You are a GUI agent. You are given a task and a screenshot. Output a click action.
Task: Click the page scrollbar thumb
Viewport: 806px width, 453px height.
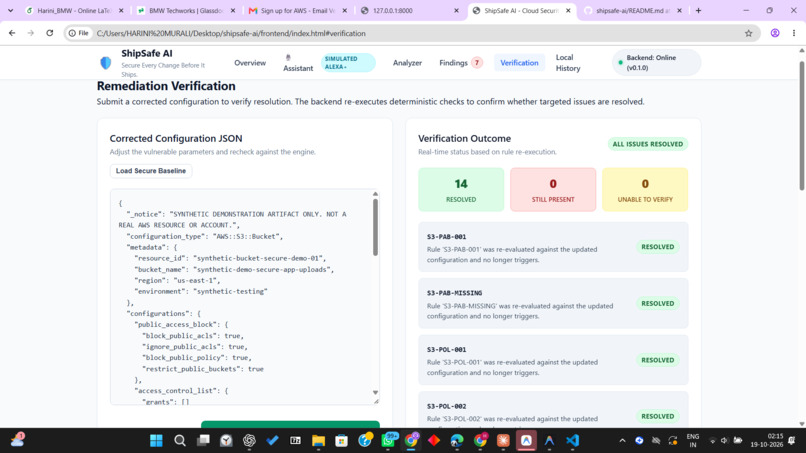[802, 126]
